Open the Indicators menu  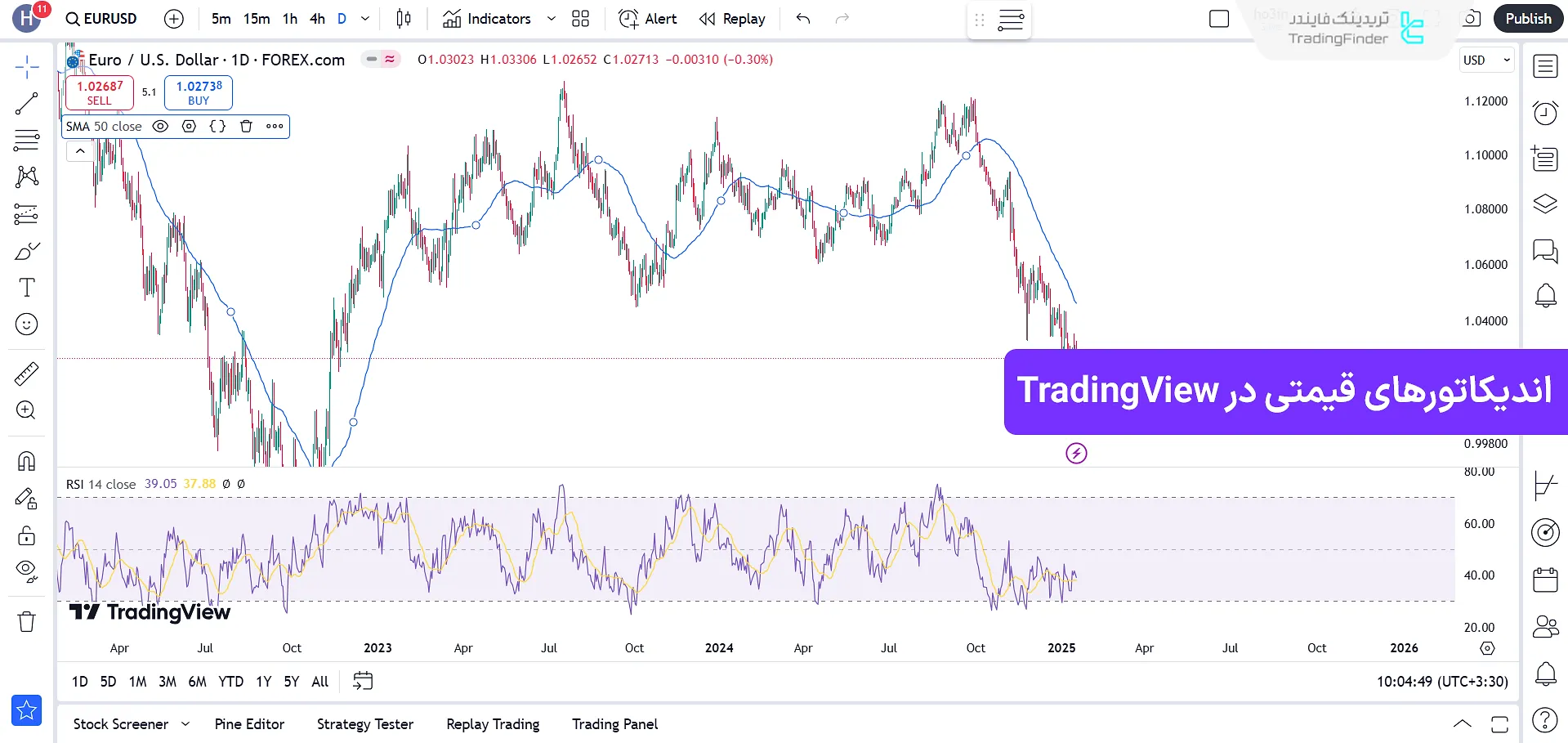[x=488, y=19]
